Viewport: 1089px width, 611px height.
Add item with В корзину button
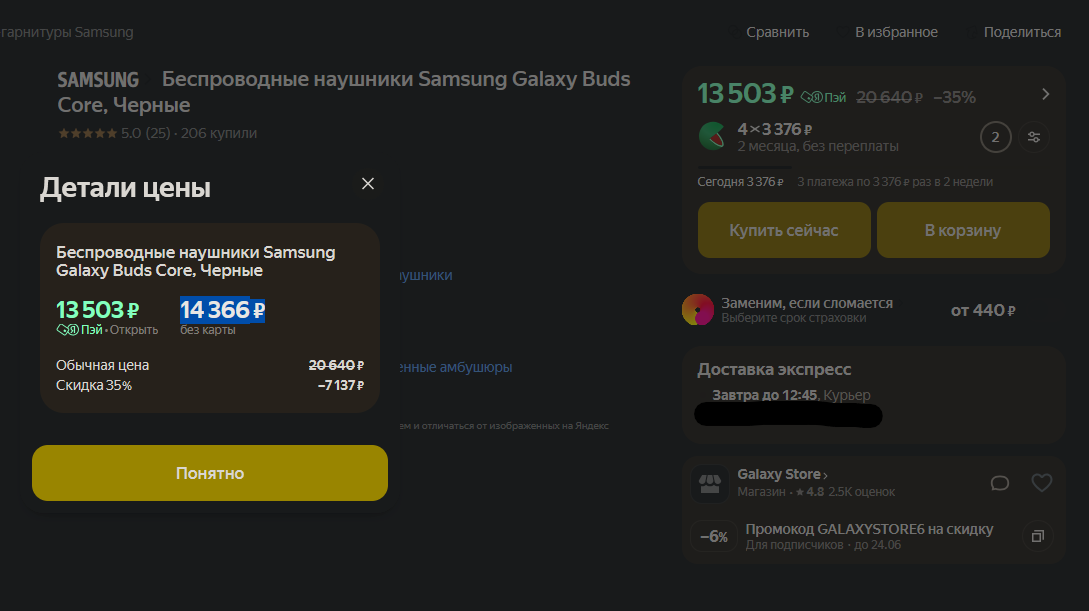coord(962,230)
